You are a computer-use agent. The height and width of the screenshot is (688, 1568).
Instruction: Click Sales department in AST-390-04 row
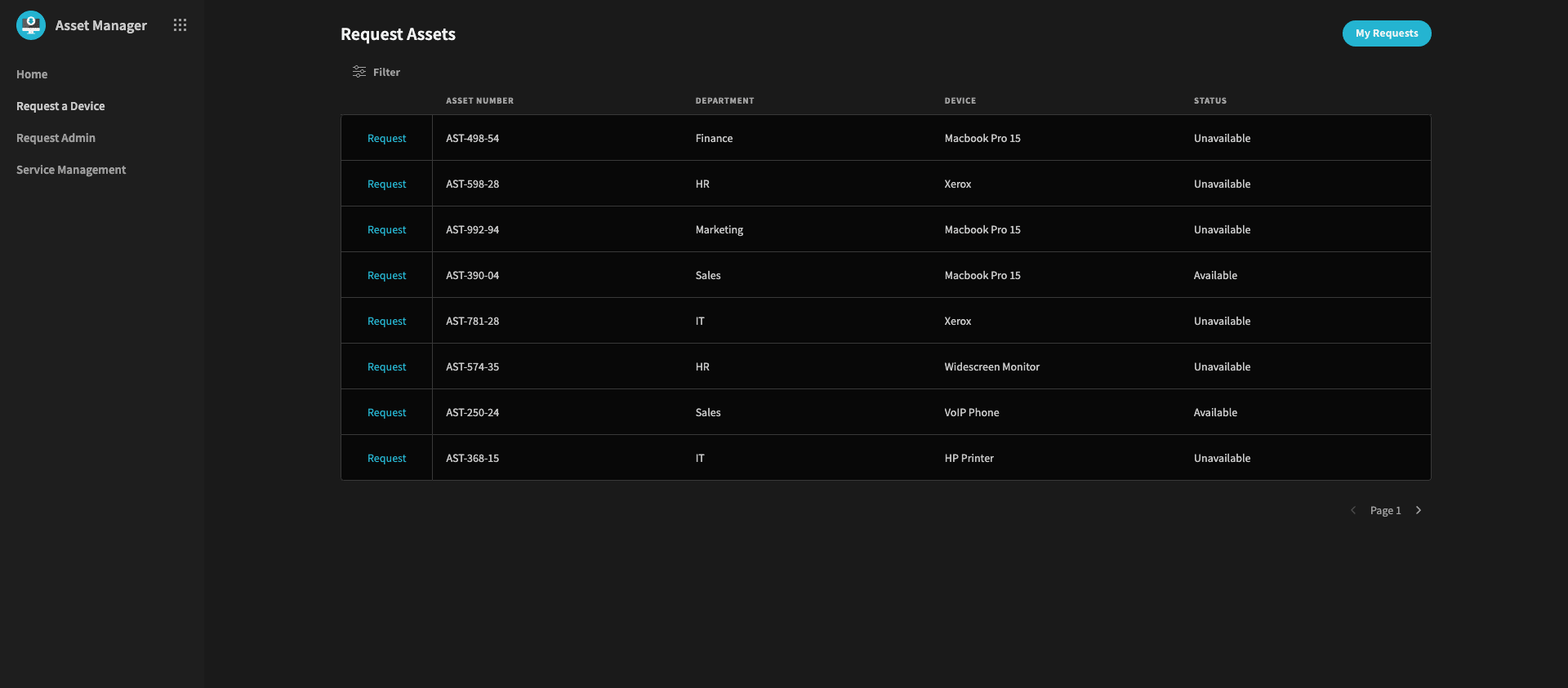click(x=708, y=275)
